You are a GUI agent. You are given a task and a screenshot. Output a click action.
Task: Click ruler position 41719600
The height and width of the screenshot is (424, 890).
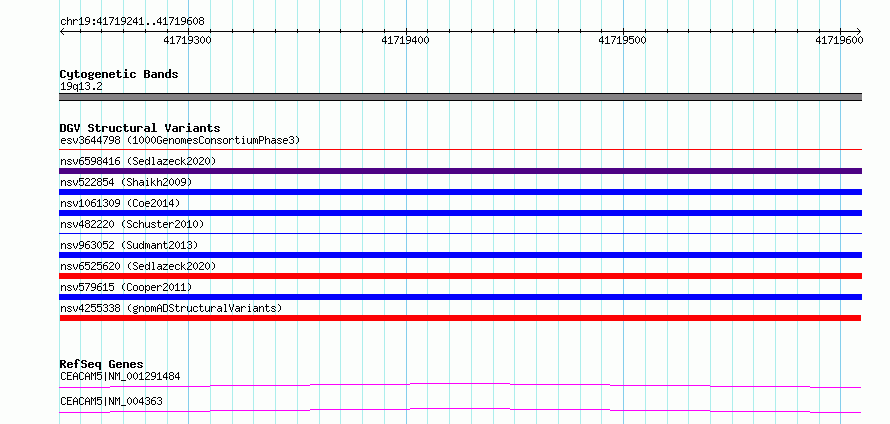click(x=839, y=40)
